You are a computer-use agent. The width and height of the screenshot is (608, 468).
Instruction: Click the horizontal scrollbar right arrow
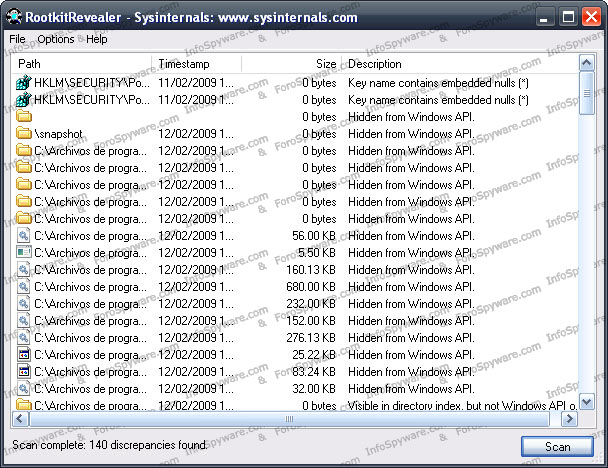tap(569, 419)
